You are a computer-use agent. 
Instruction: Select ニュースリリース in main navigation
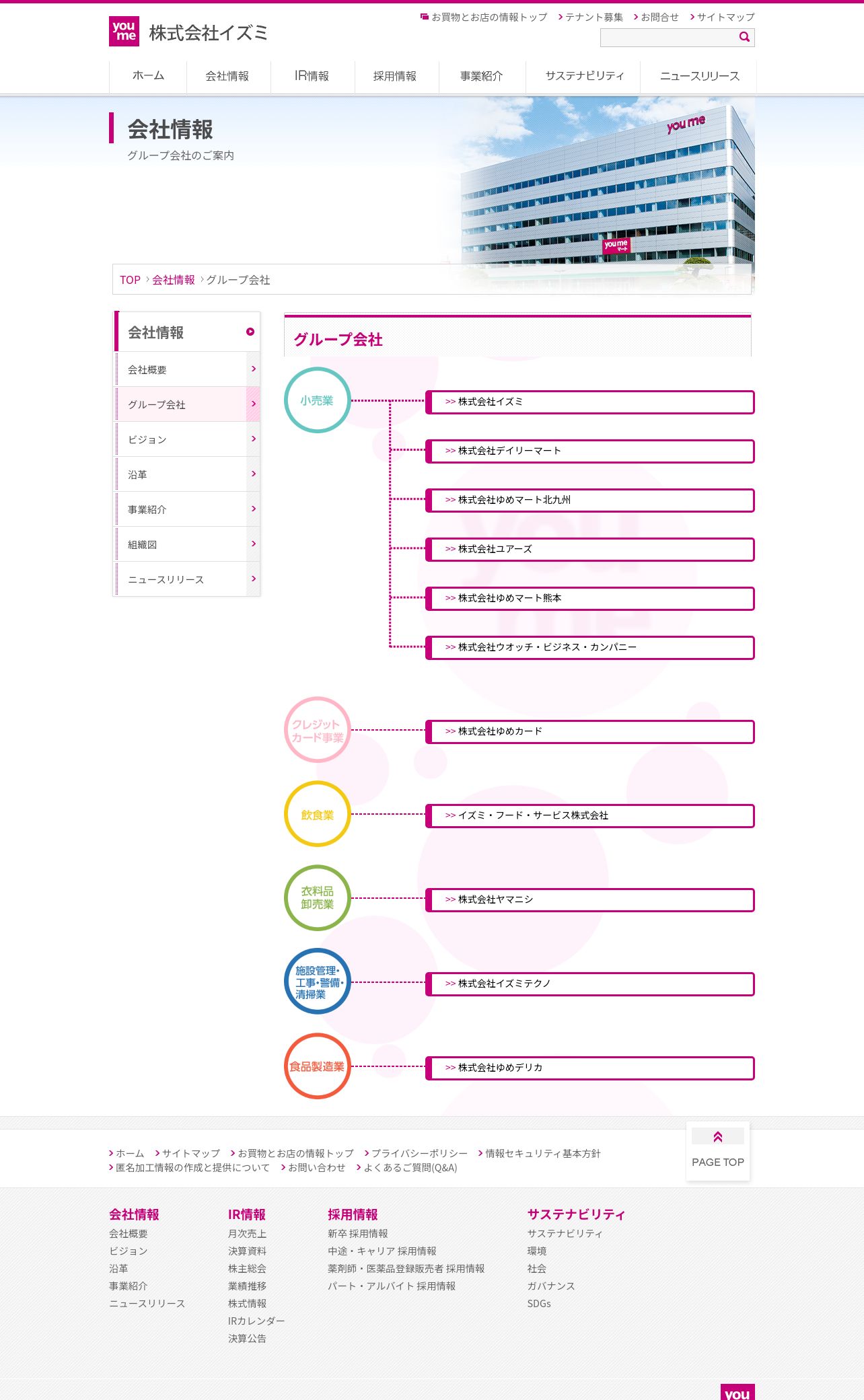tap(699, 76)
